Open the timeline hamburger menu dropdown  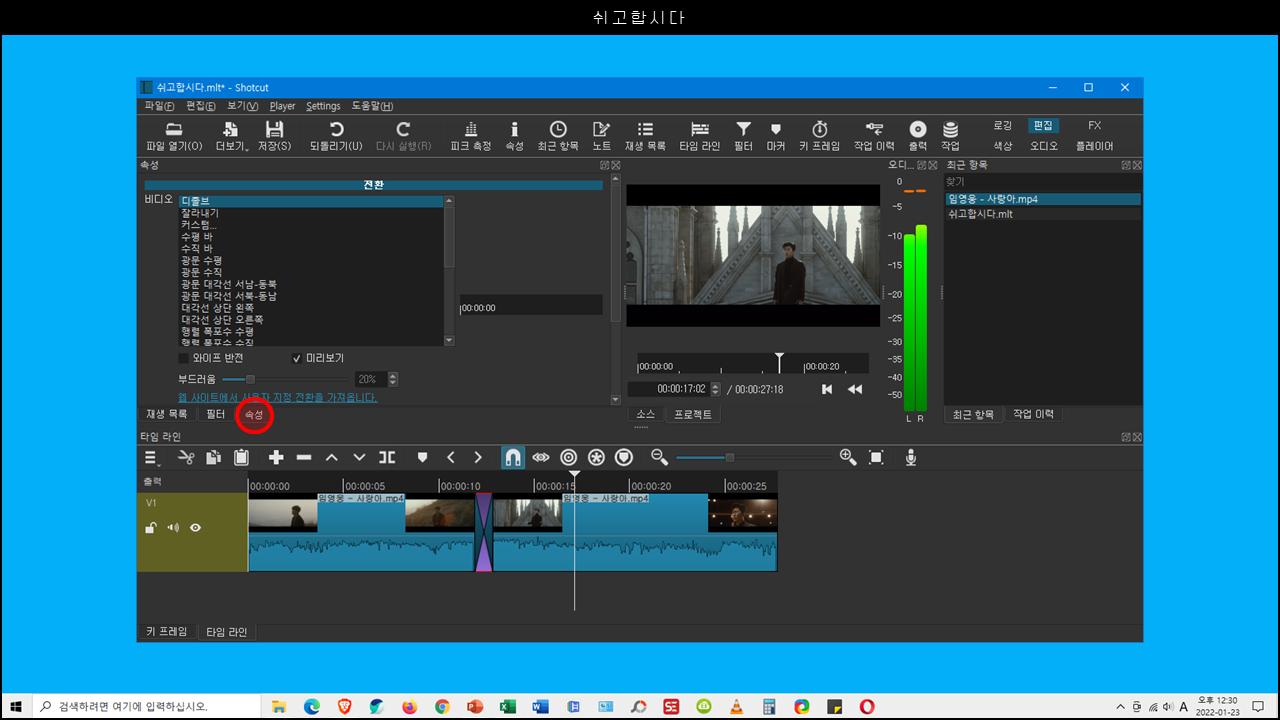153,458
